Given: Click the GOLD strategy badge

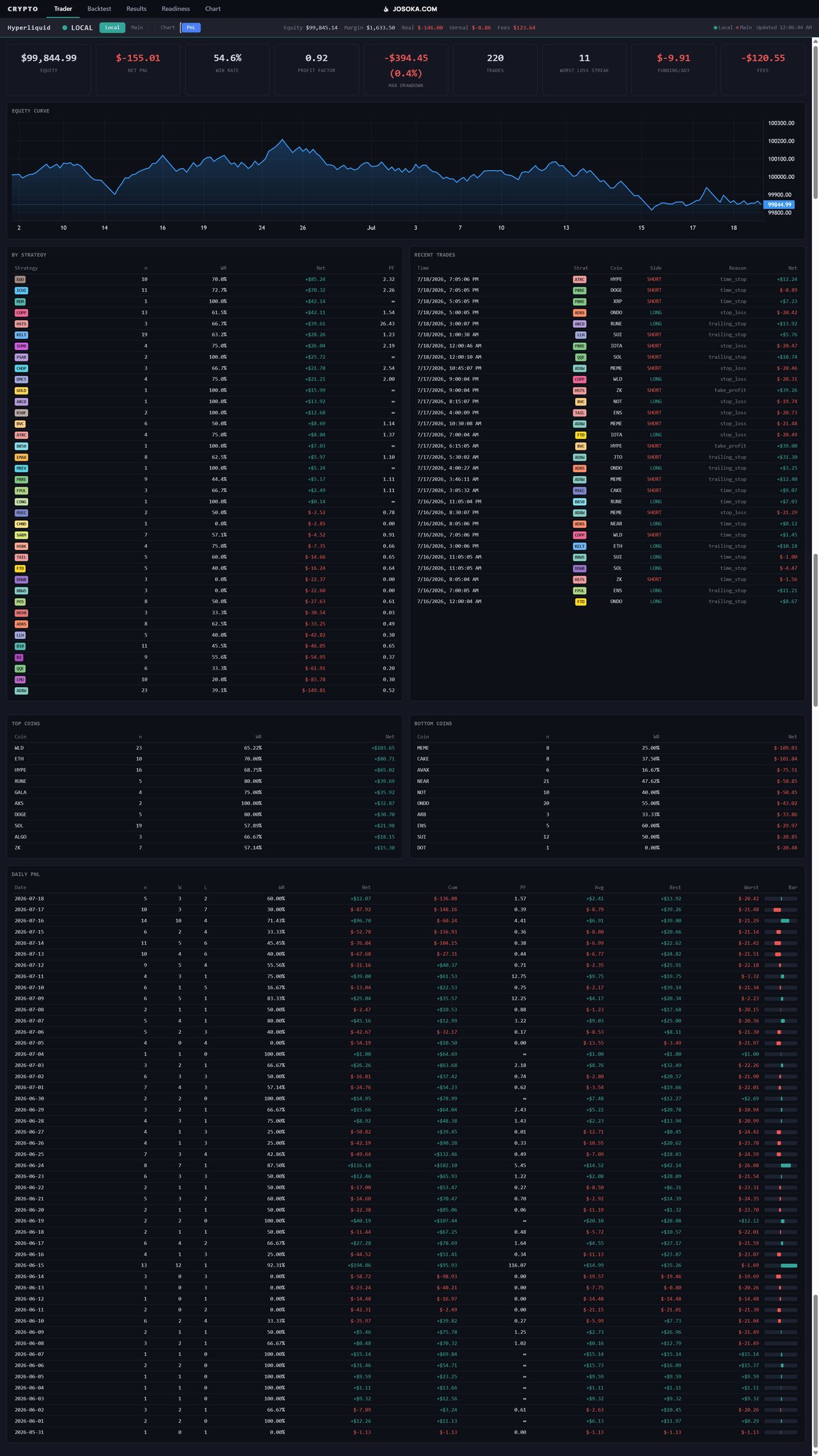Looking at the screenshot, I should (21, 390).
